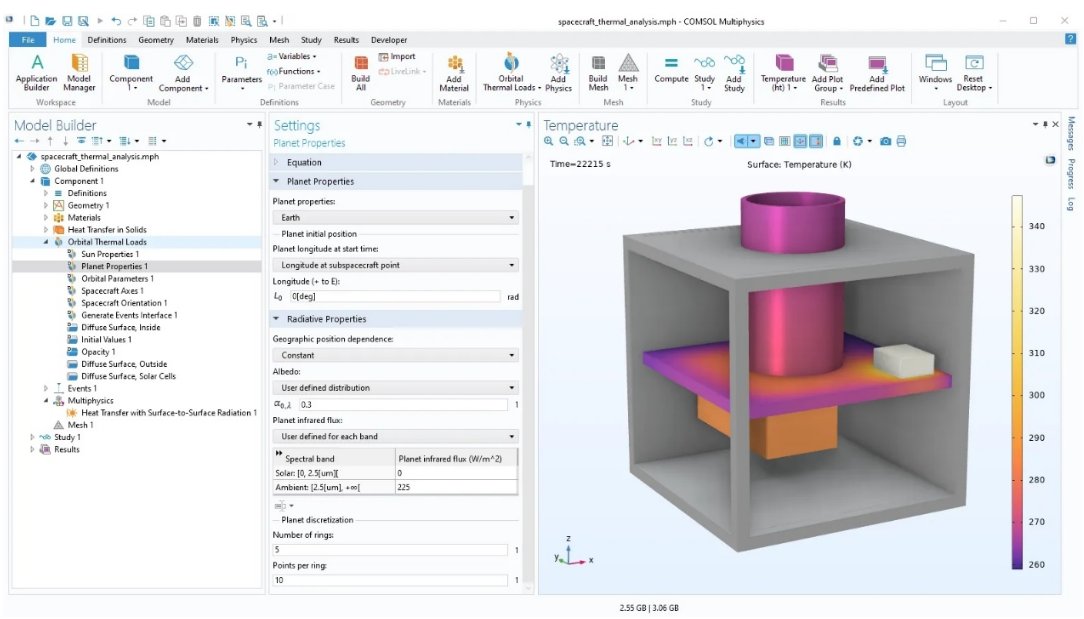Open the Model Manager
This screenshot has height=619, width=1084.
pos(80,72)
